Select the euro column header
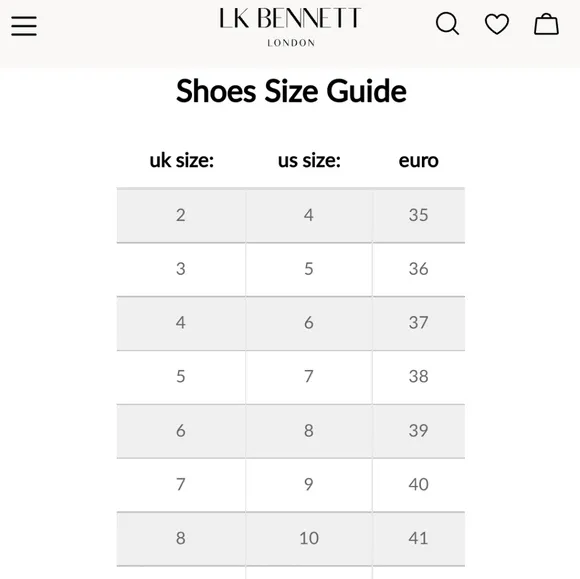 point(419,161)
